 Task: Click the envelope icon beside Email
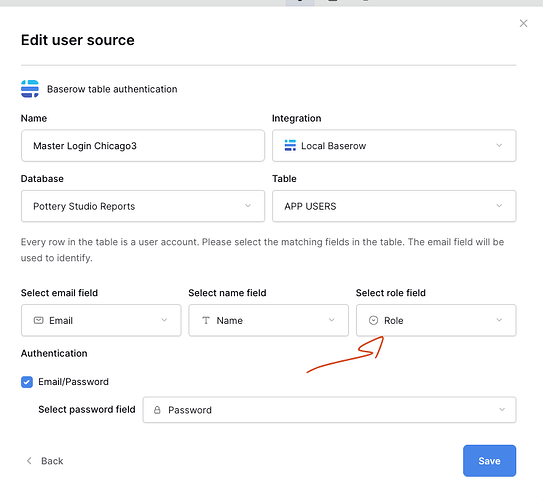point(38,320)
